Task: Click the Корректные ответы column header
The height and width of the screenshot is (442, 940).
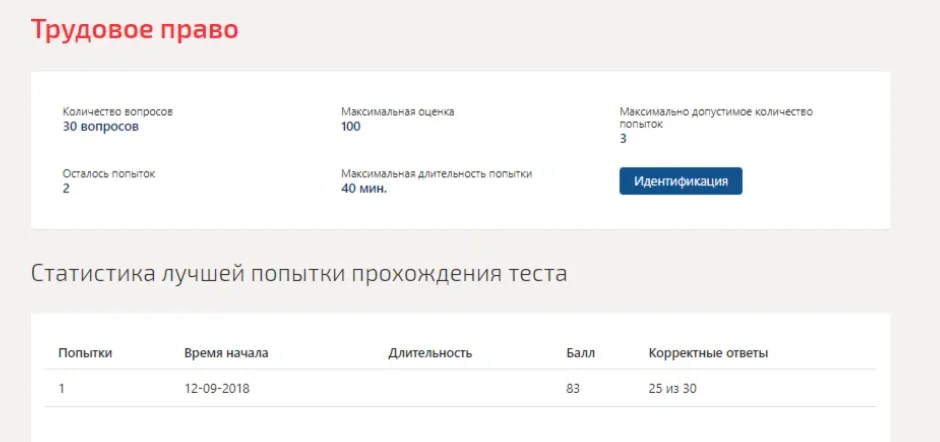Action: click(x=708, y=353)
